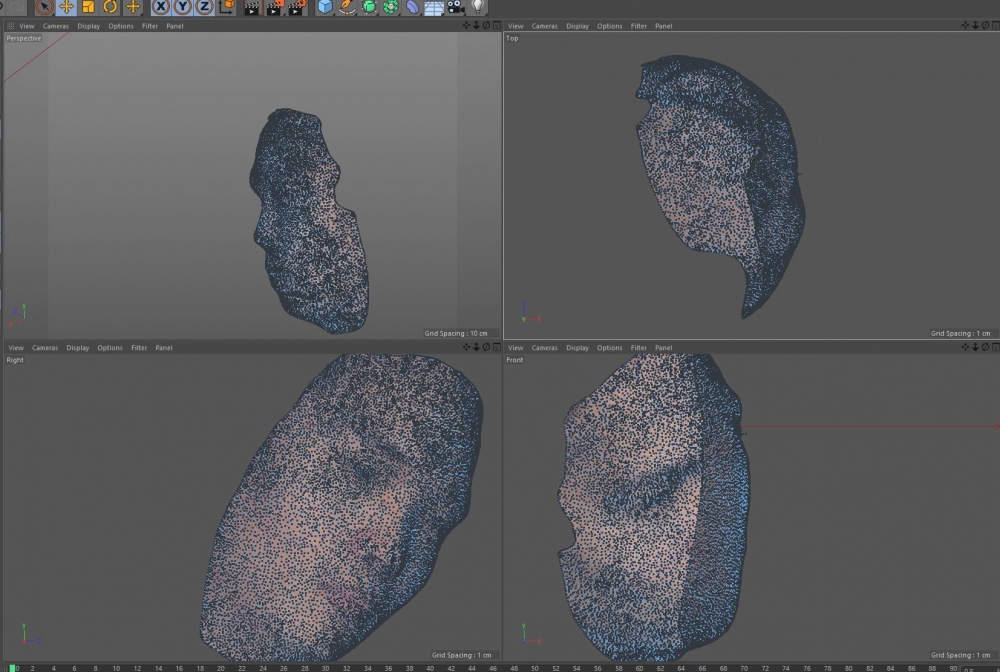Choose the Scale tool

point(88,6)
